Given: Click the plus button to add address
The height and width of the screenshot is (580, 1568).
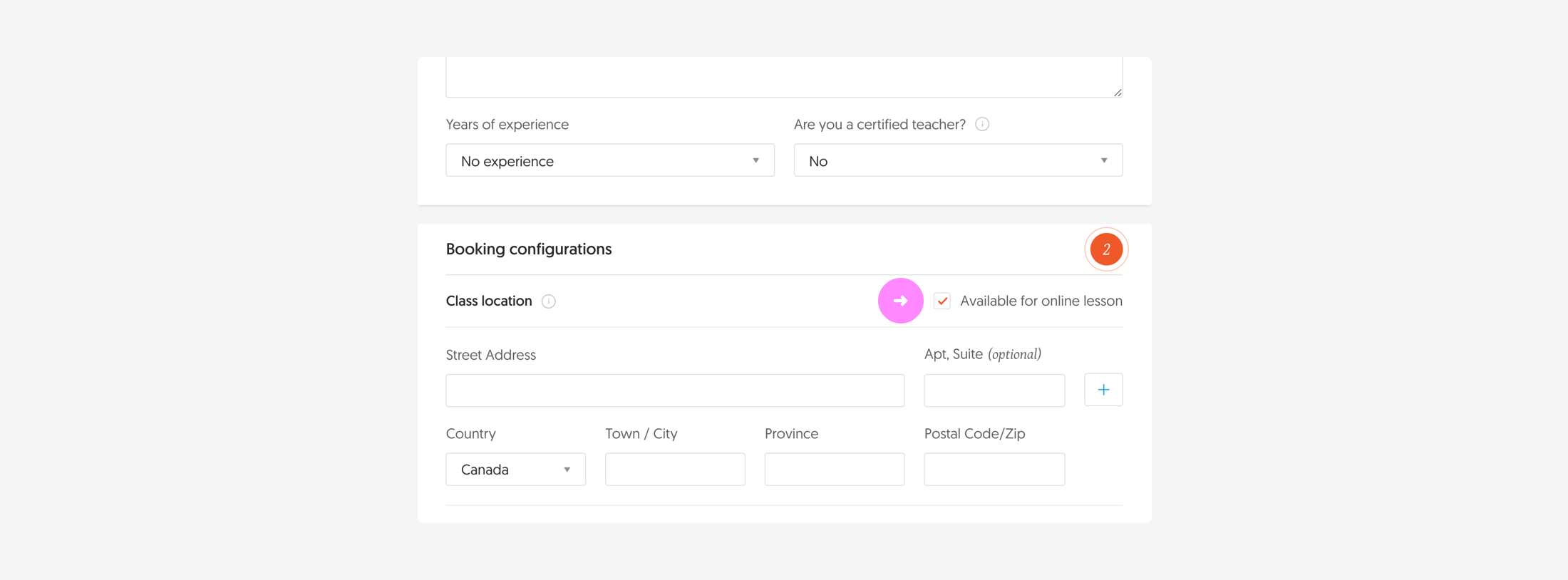Looking at the screenshot, I should pyautogui.click(x=1103, y=390).
